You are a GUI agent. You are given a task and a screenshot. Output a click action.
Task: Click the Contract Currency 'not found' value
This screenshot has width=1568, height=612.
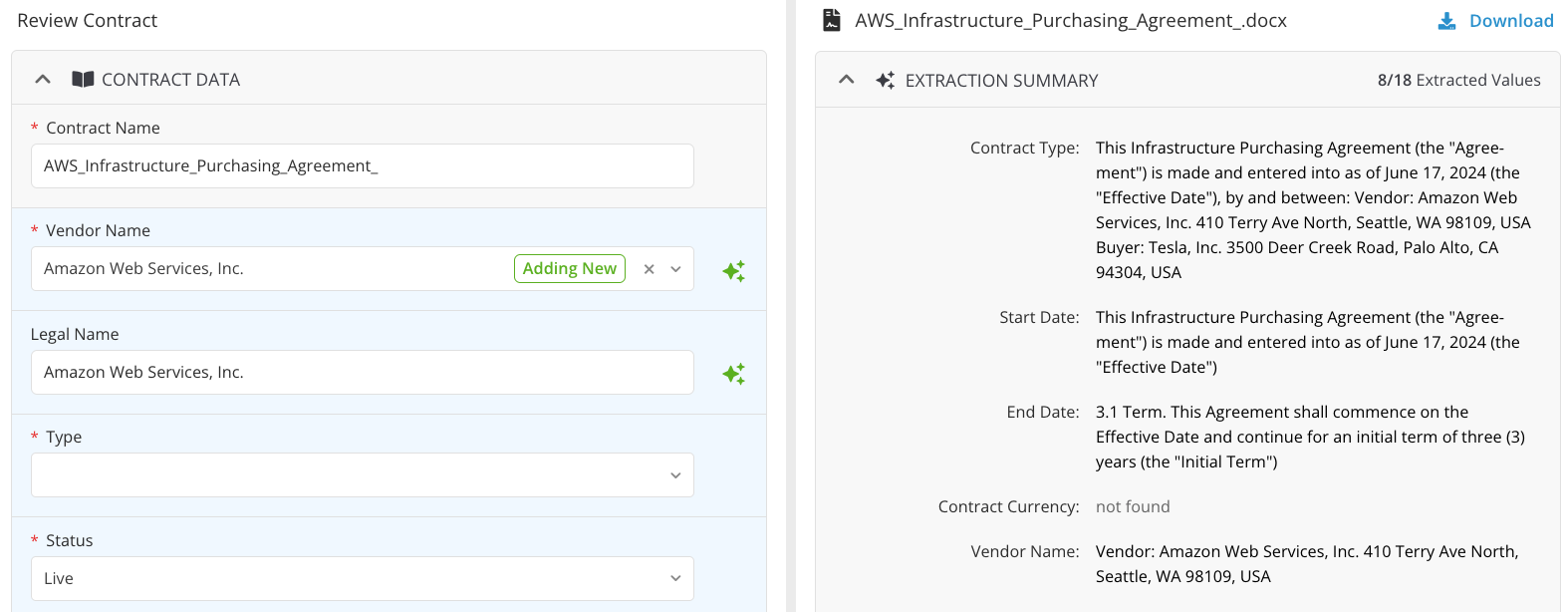point(1133,506)
